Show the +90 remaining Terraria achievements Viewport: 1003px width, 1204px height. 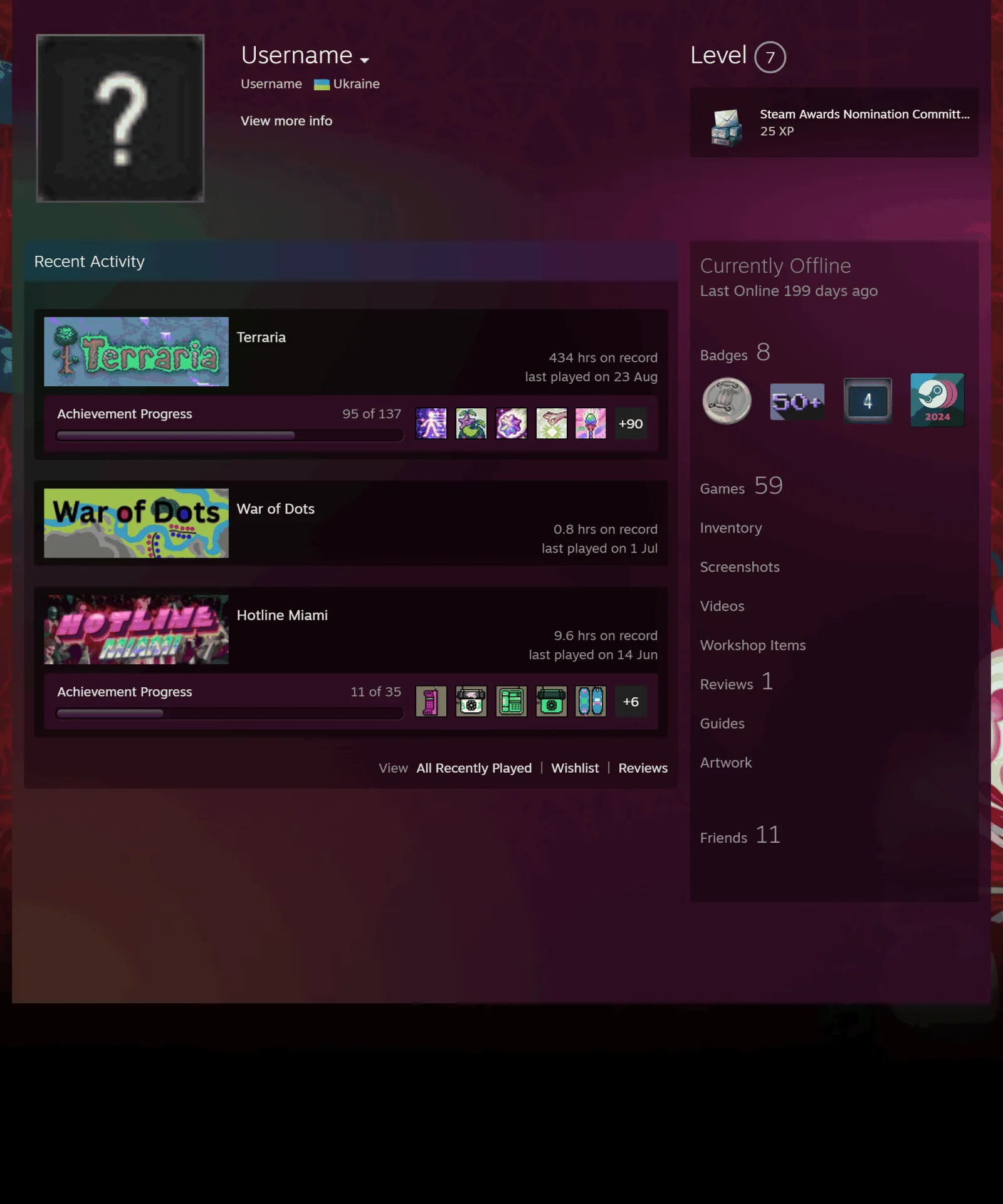pyautogui.click(x=631, y=423)
